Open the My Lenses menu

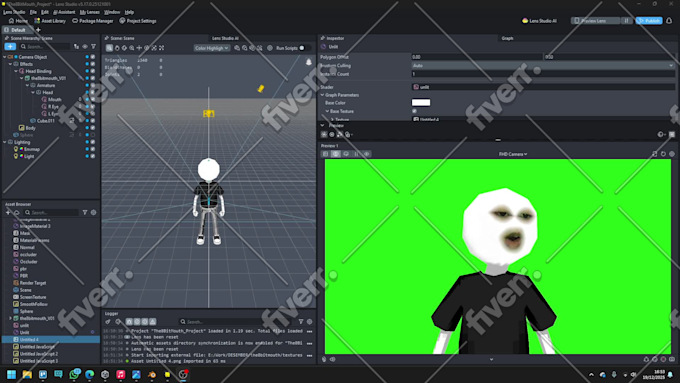[x=90, y=12]
